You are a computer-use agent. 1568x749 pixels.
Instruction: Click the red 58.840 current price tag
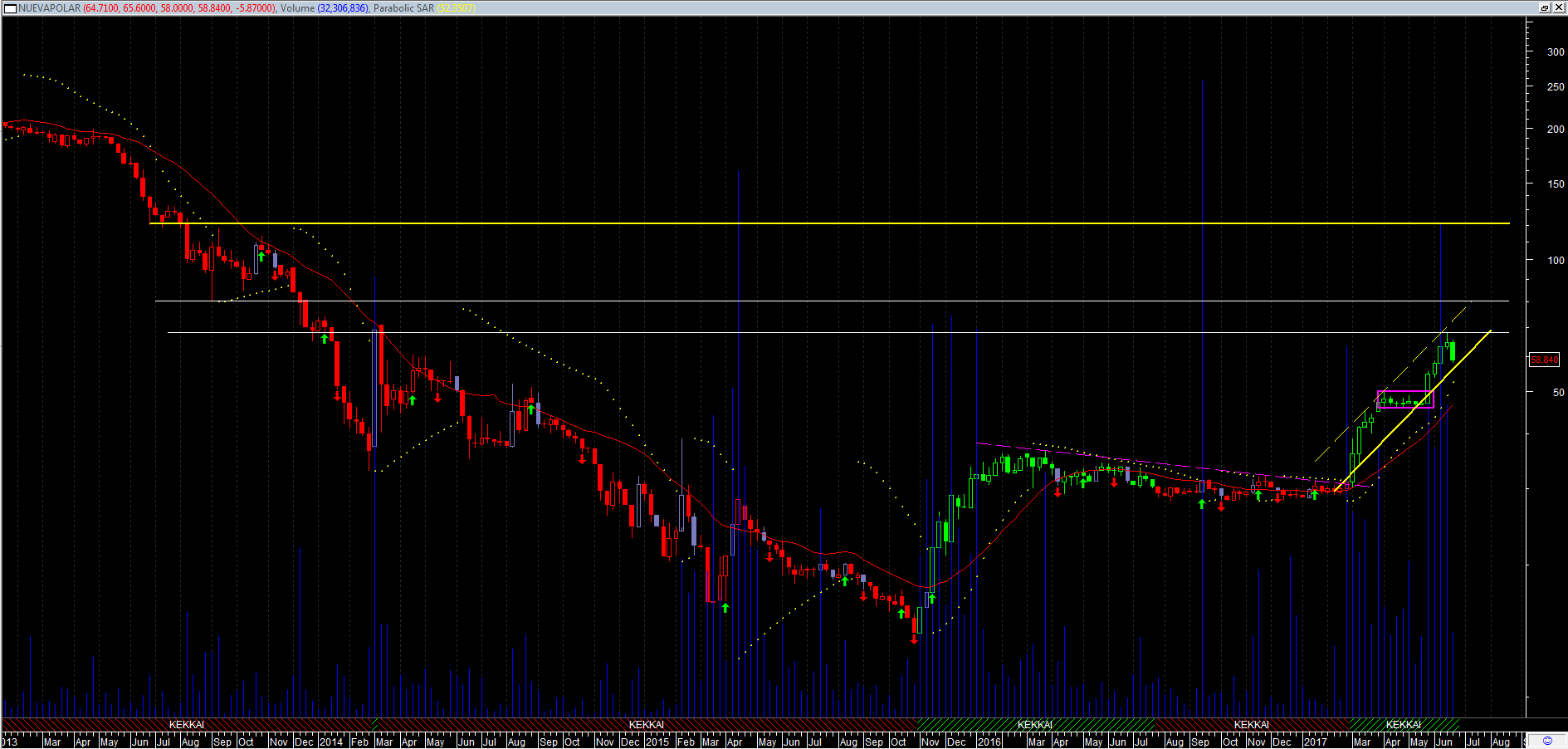pyautogui.click(x=1544, y=360)
